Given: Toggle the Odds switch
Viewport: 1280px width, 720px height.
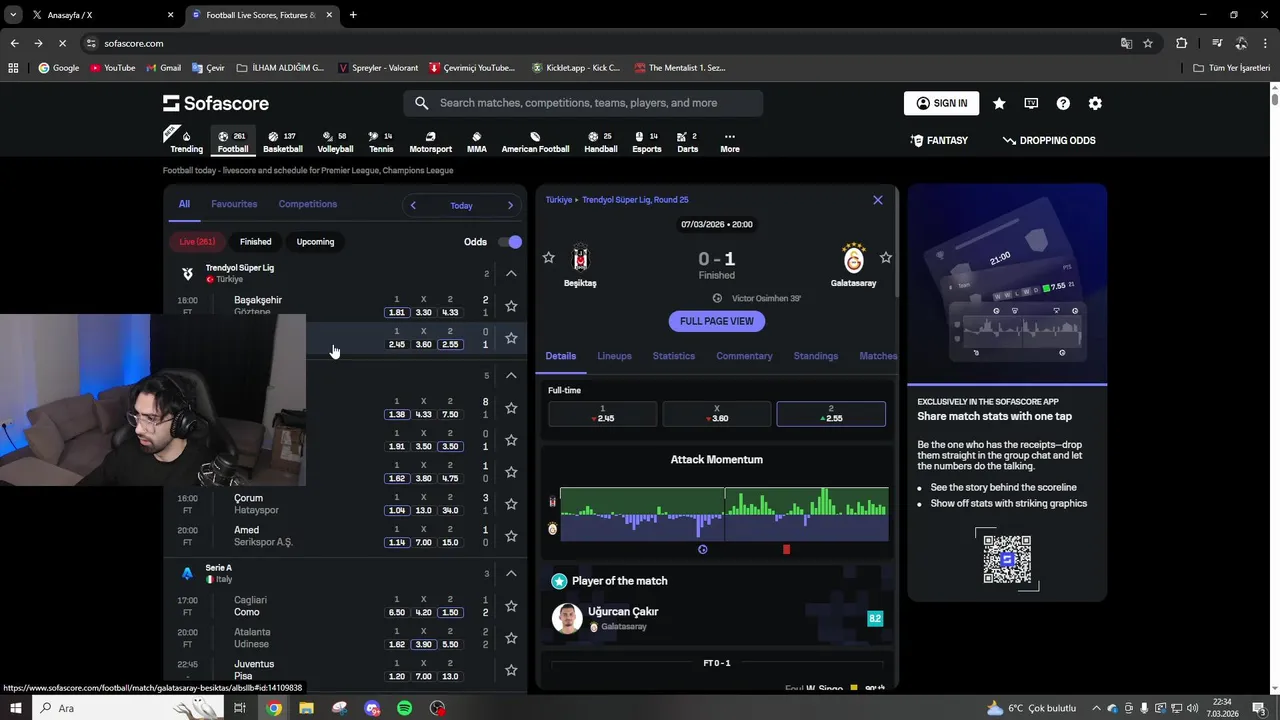Looking at the screenshot, I should [x=512, y=242].
